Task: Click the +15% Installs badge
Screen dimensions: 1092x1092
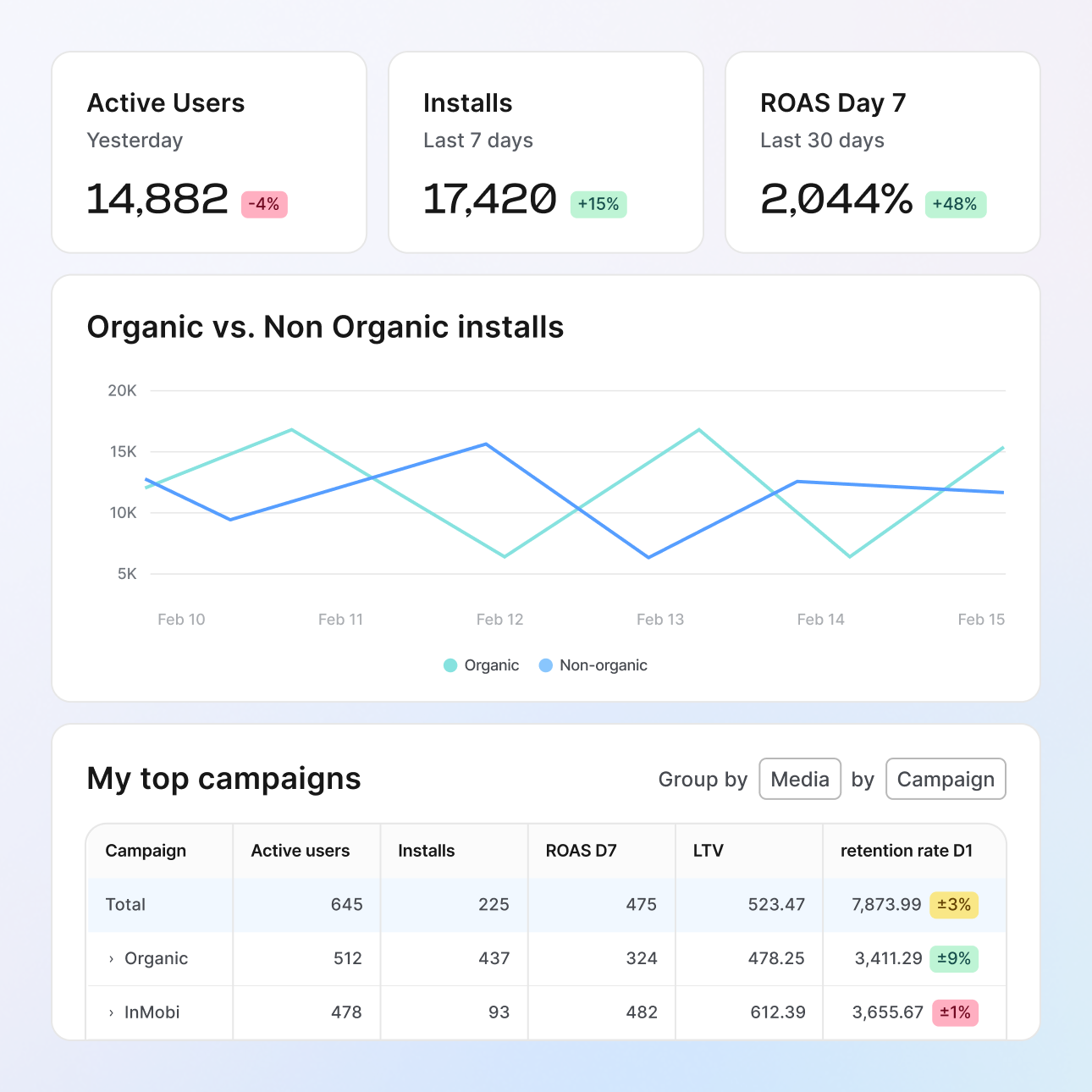Action: click(x=598, y=205)
